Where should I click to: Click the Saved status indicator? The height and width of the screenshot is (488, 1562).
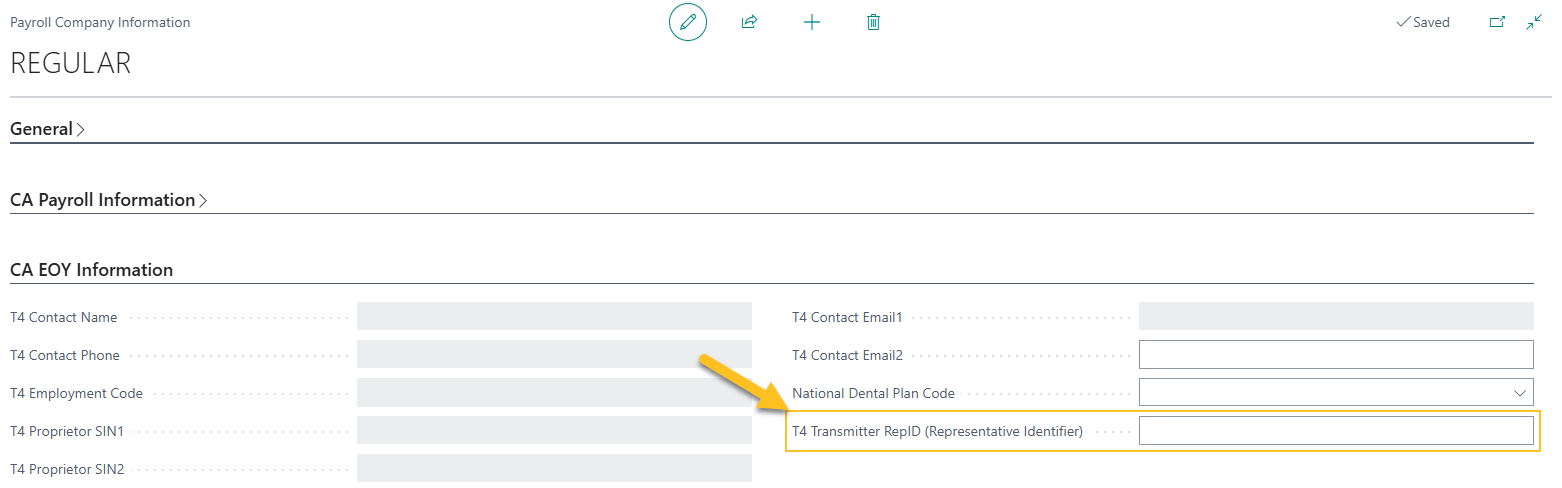(x=1422, y=22)
